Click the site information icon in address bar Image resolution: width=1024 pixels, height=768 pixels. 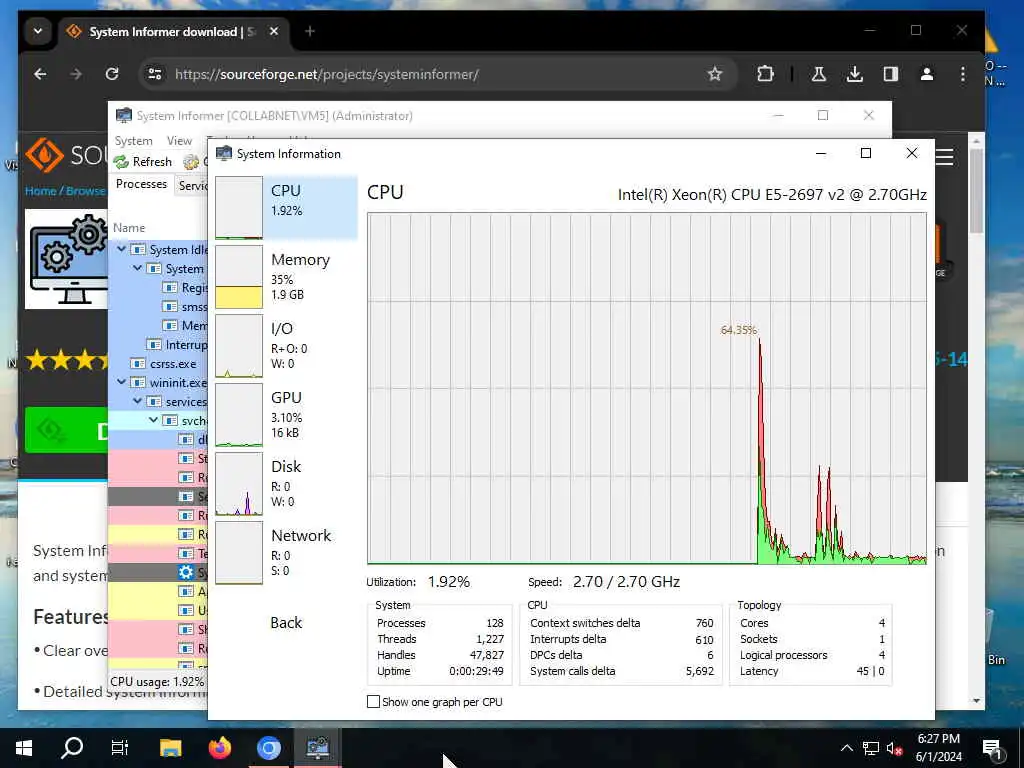(155, 74)
